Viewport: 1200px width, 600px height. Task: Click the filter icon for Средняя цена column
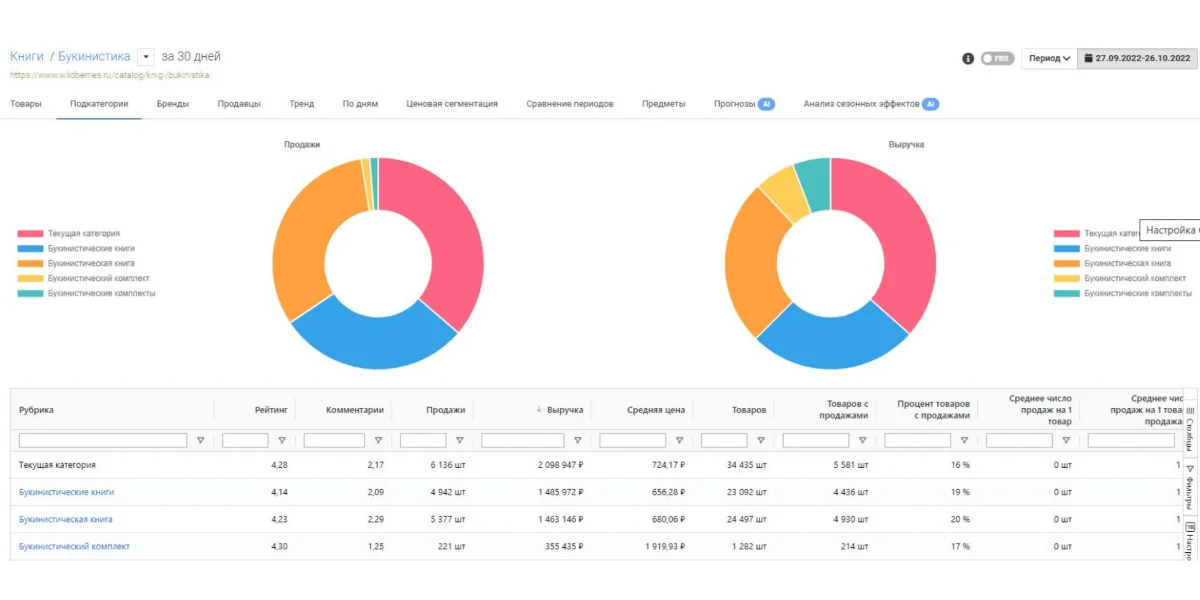click(679, 440)
